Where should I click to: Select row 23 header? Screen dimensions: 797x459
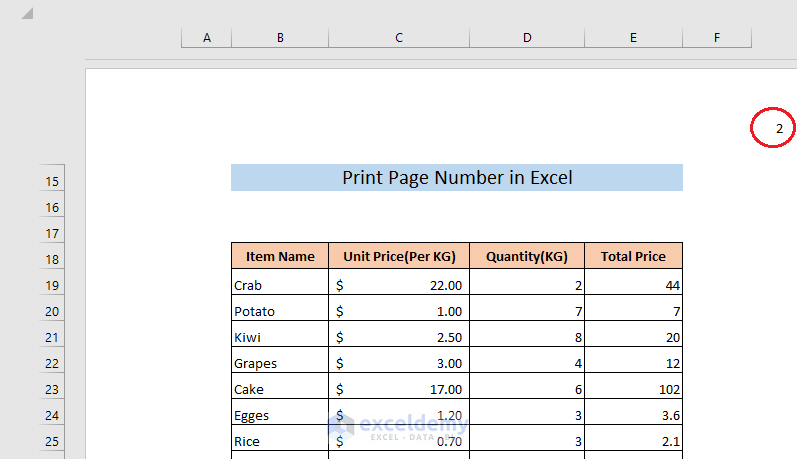pos(52,385)
